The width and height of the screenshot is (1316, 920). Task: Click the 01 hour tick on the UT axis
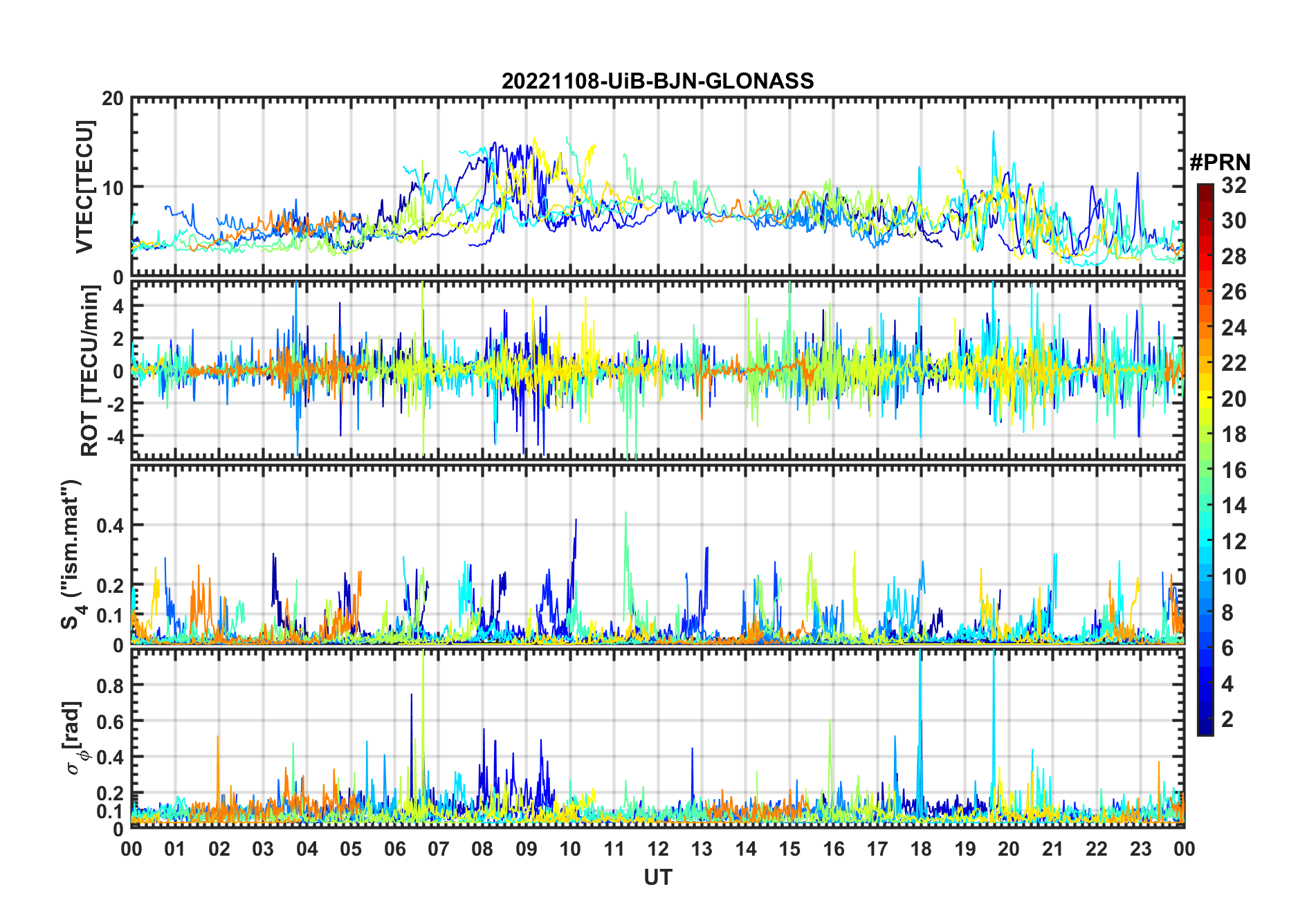[x=175, y=848]
